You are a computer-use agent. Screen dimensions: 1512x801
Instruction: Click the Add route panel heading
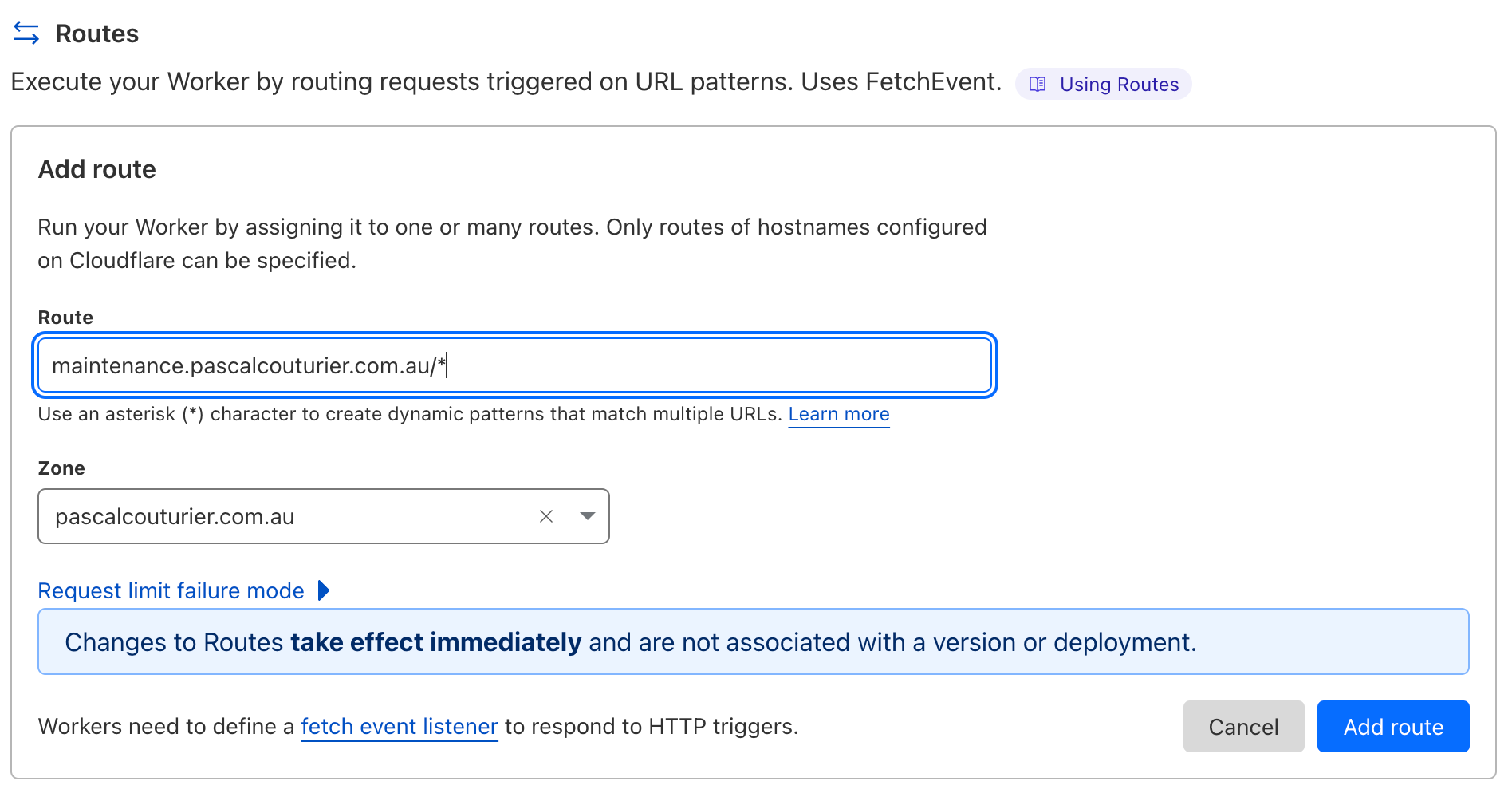click(96, 169)
